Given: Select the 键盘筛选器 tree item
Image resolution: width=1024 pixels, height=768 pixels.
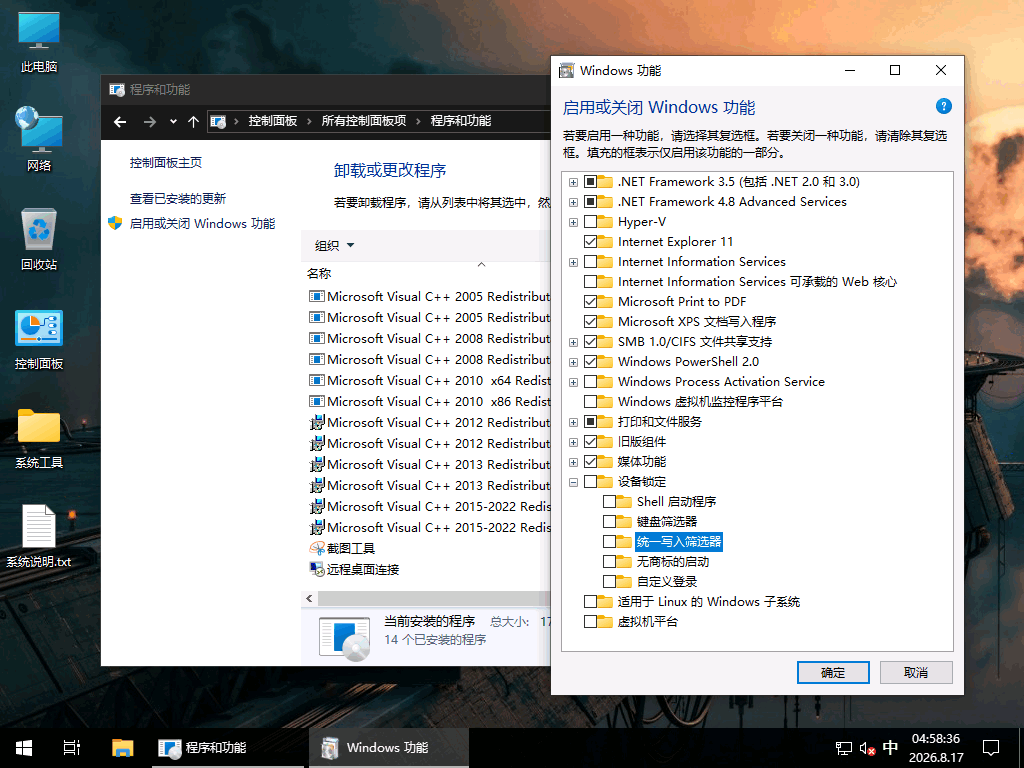Looking at the screenshot, I should tap(667, 522).
